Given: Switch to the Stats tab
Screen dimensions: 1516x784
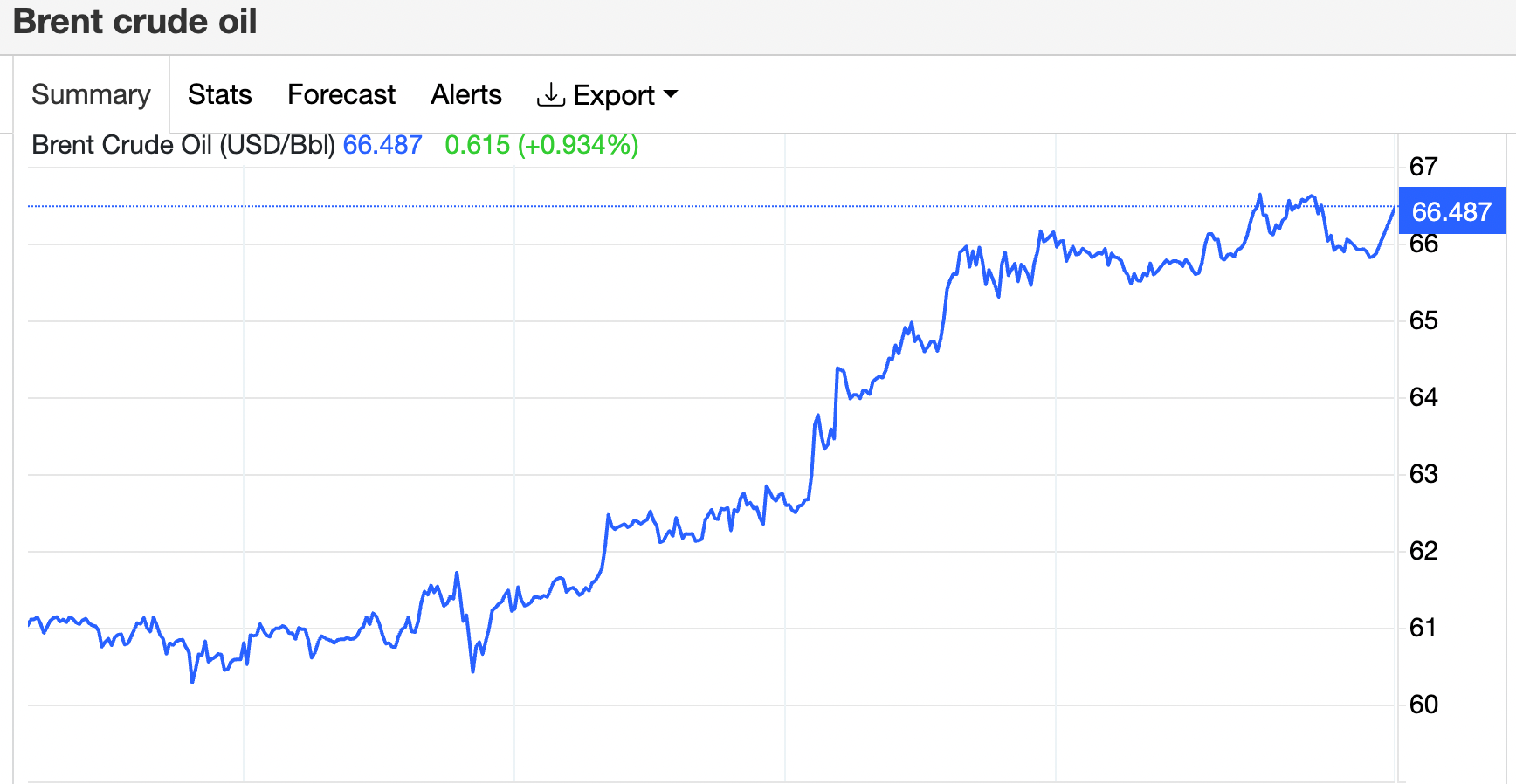Looking at the screenshot, I should click(219, 94).
